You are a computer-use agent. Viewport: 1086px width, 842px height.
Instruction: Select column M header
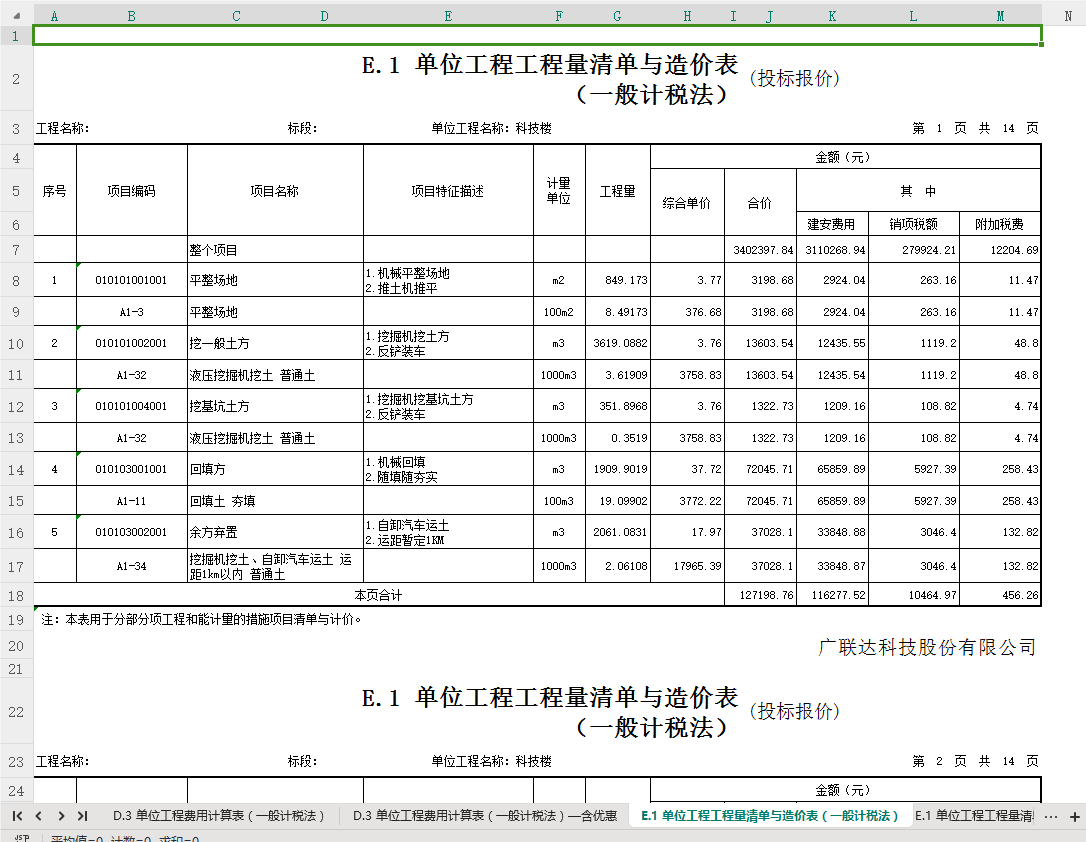click(1000, 16)
